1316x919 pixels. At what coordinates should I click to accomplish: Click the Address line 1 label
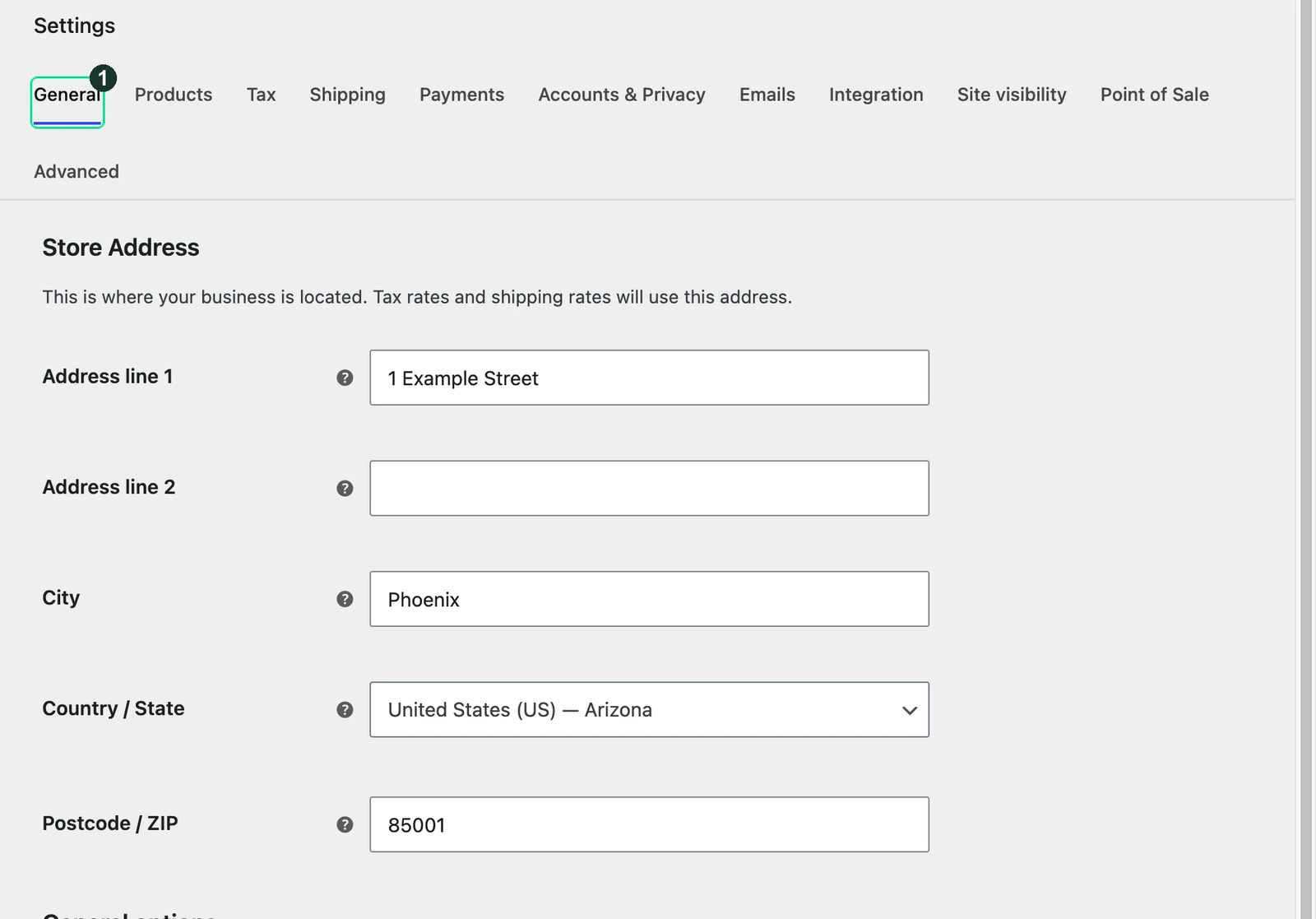108,377
